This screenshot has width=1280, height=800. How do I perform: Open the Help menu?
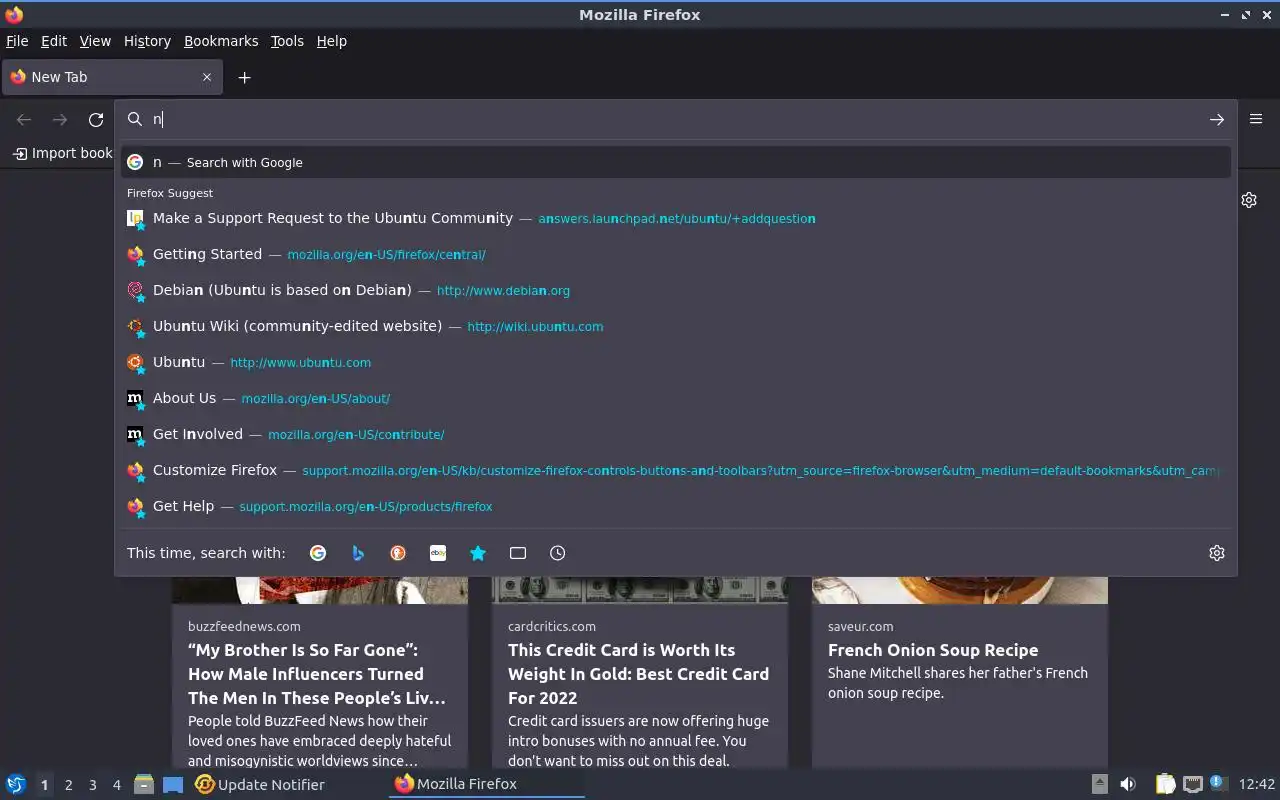(x=332, y=41)
